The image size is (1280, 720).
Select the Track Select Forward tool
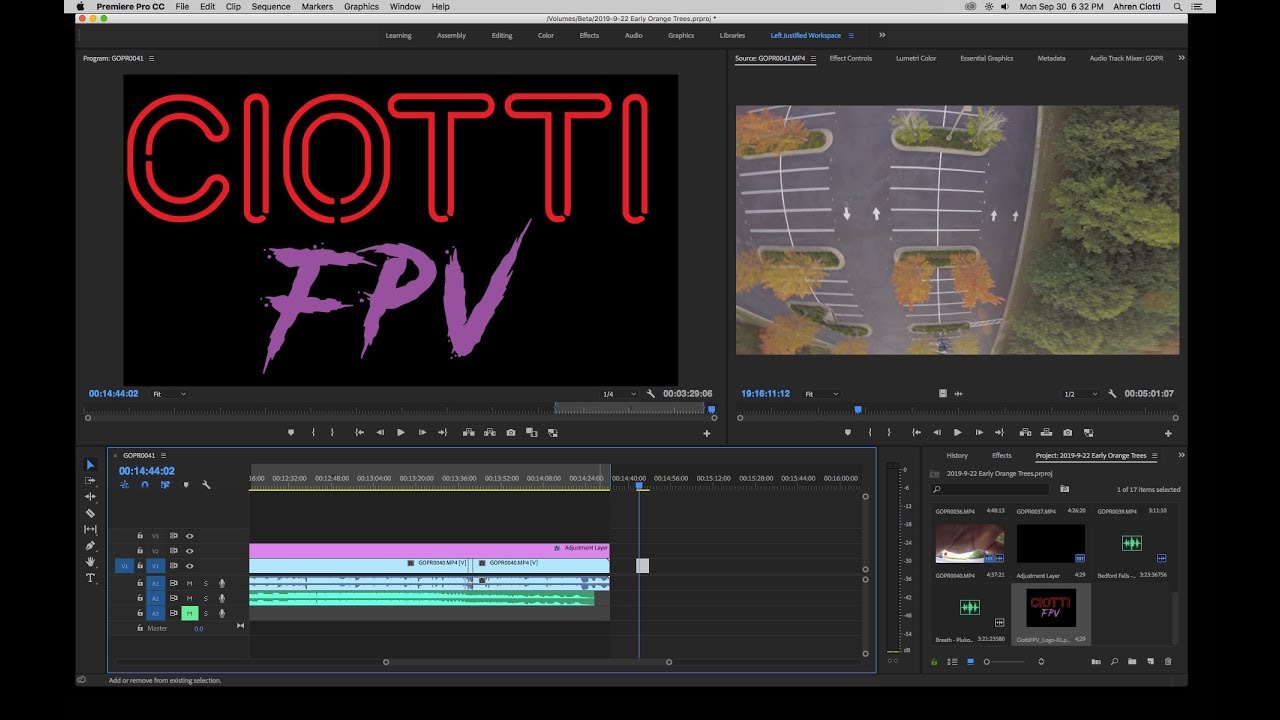click(90, 481)
